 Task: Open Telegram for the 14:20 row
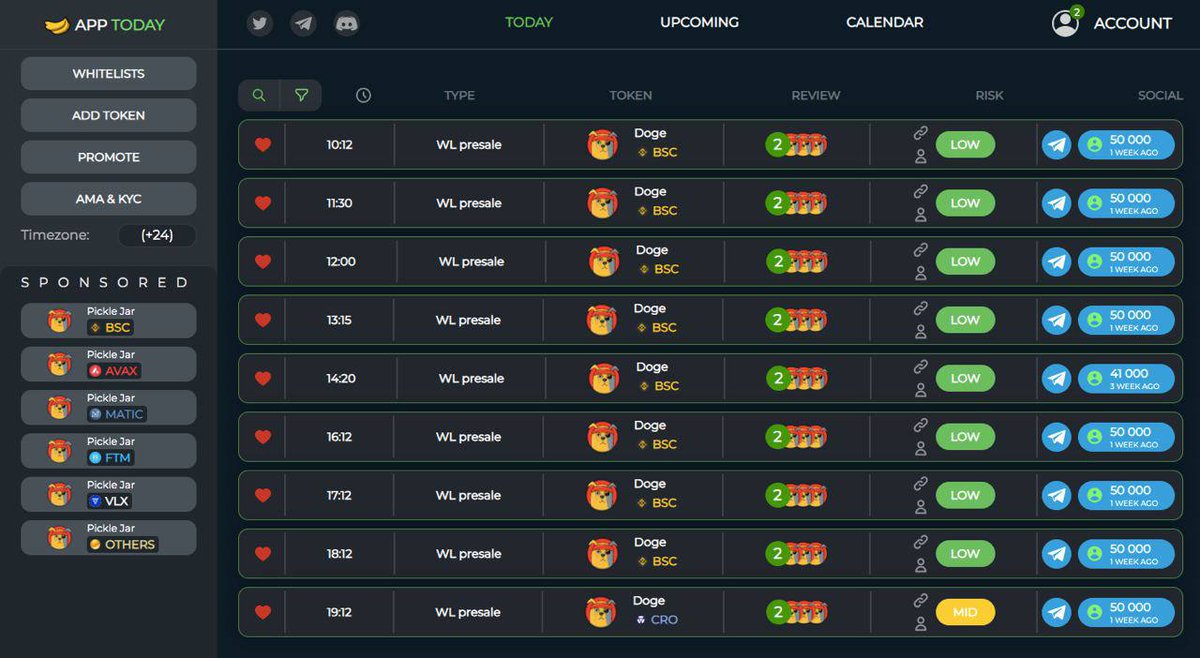click(1056, 379)
